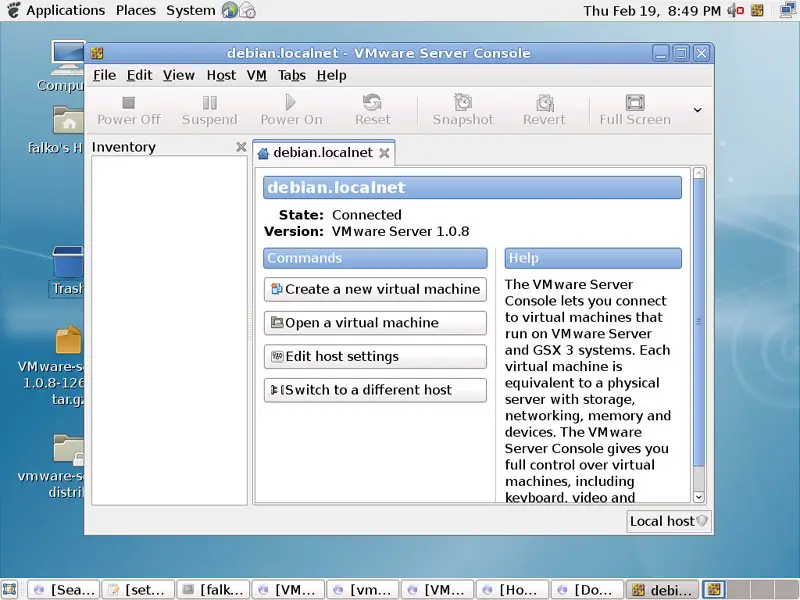
Task: Open the Help menu
Action: (x=331, y=76)
